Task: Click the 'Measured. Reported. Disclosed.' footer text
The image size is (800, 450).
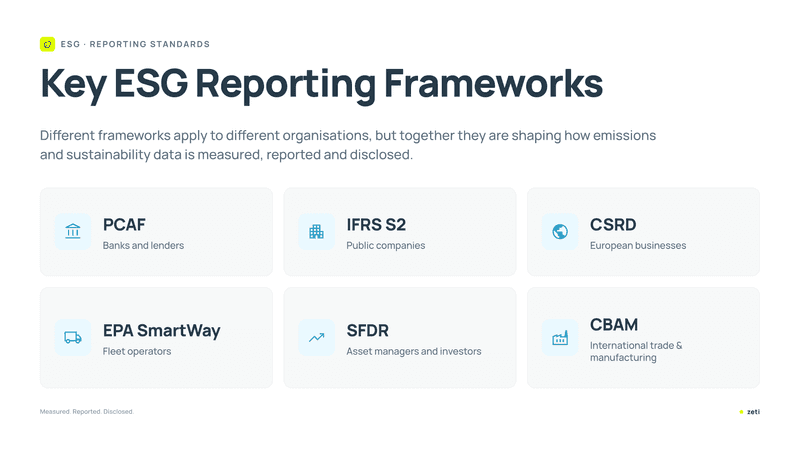Action: (87, 412)
